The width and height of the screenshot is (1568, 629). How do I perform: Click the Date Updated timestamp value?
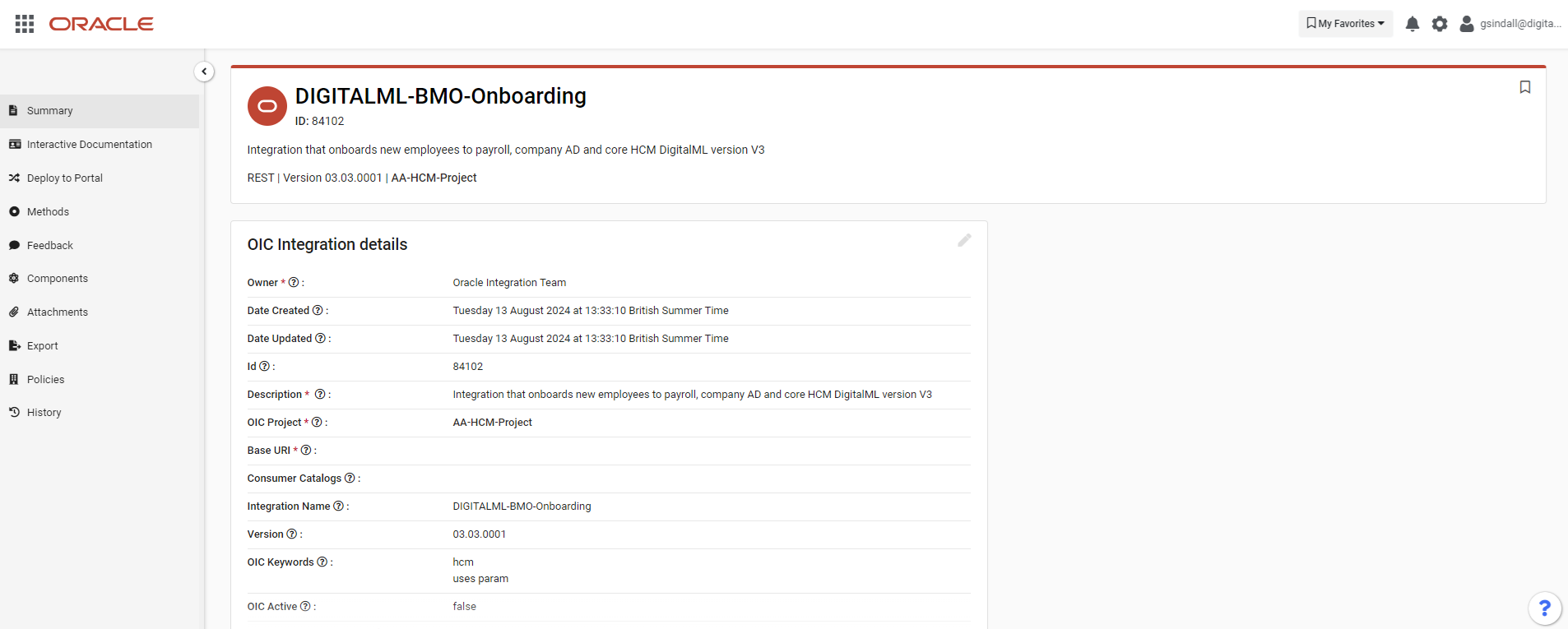click(x=591, y=339)
